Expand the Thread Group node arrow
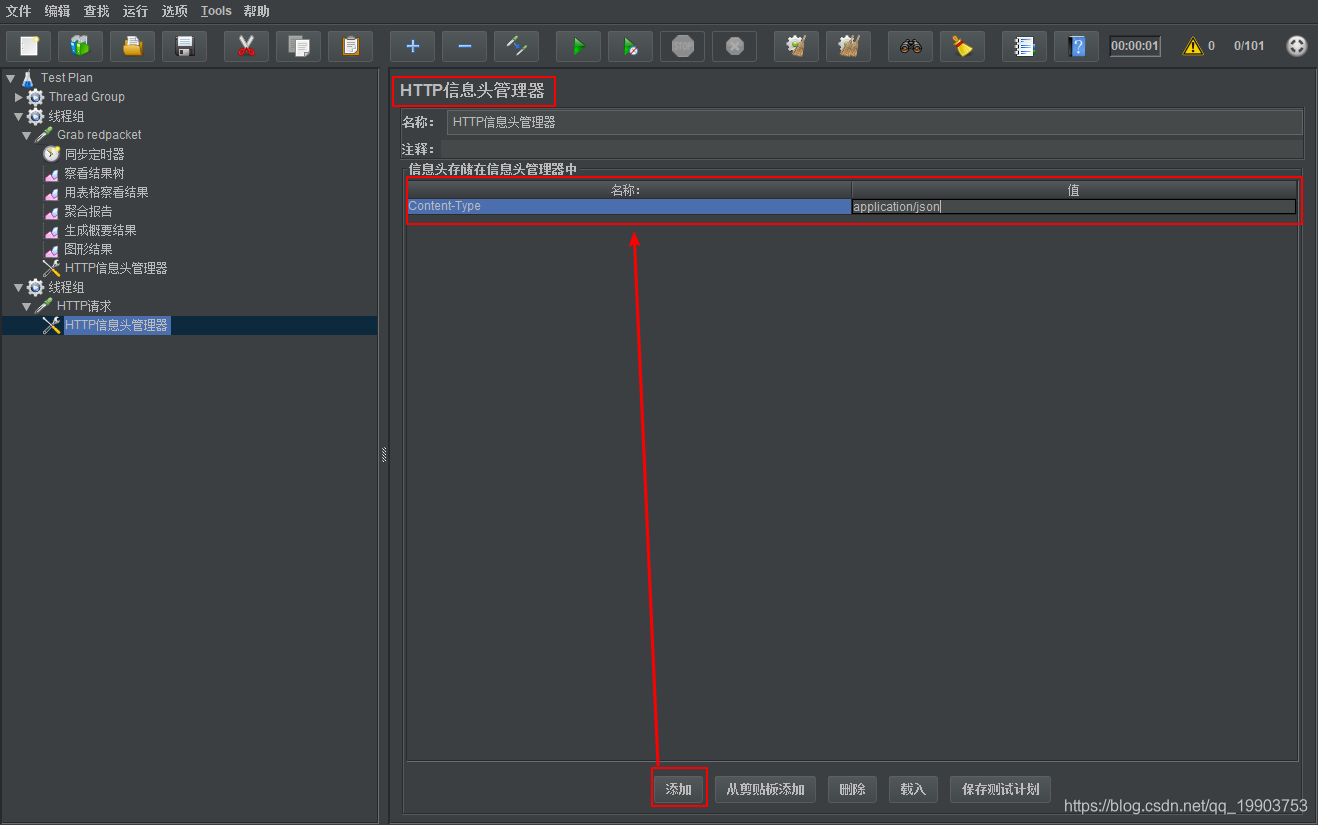The width and height of the screenshot is (1318, 825). [x=18, y=97]
